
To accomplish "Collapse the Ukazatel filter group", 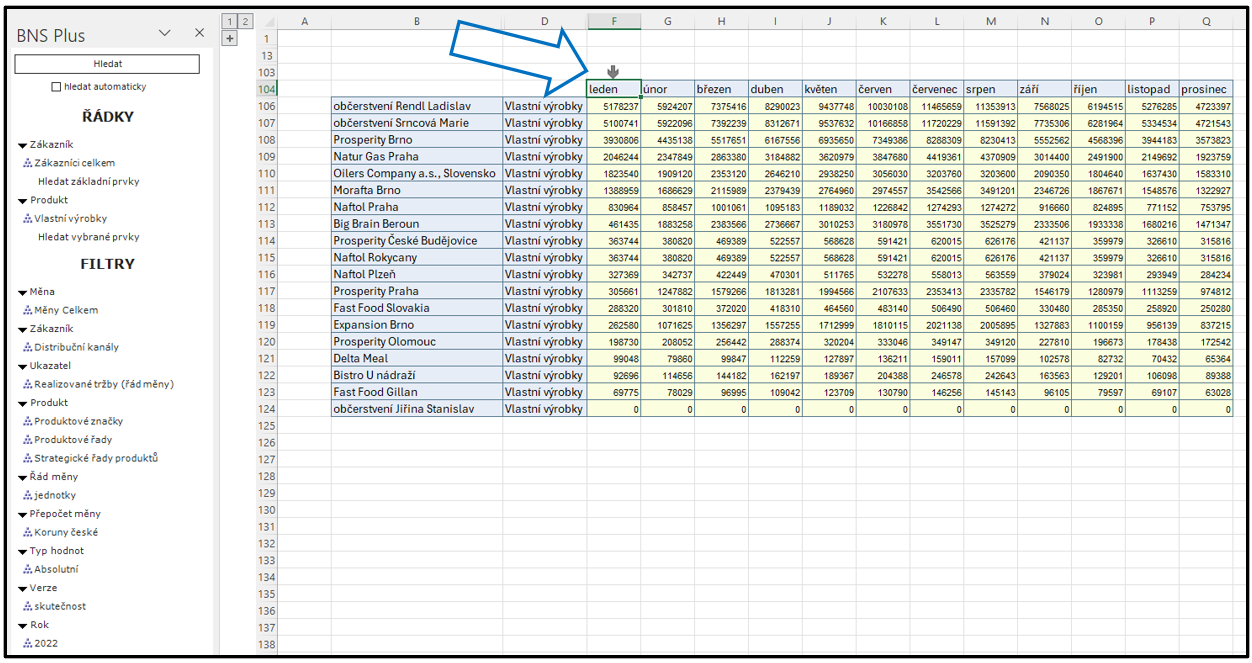I will point(22,367).
